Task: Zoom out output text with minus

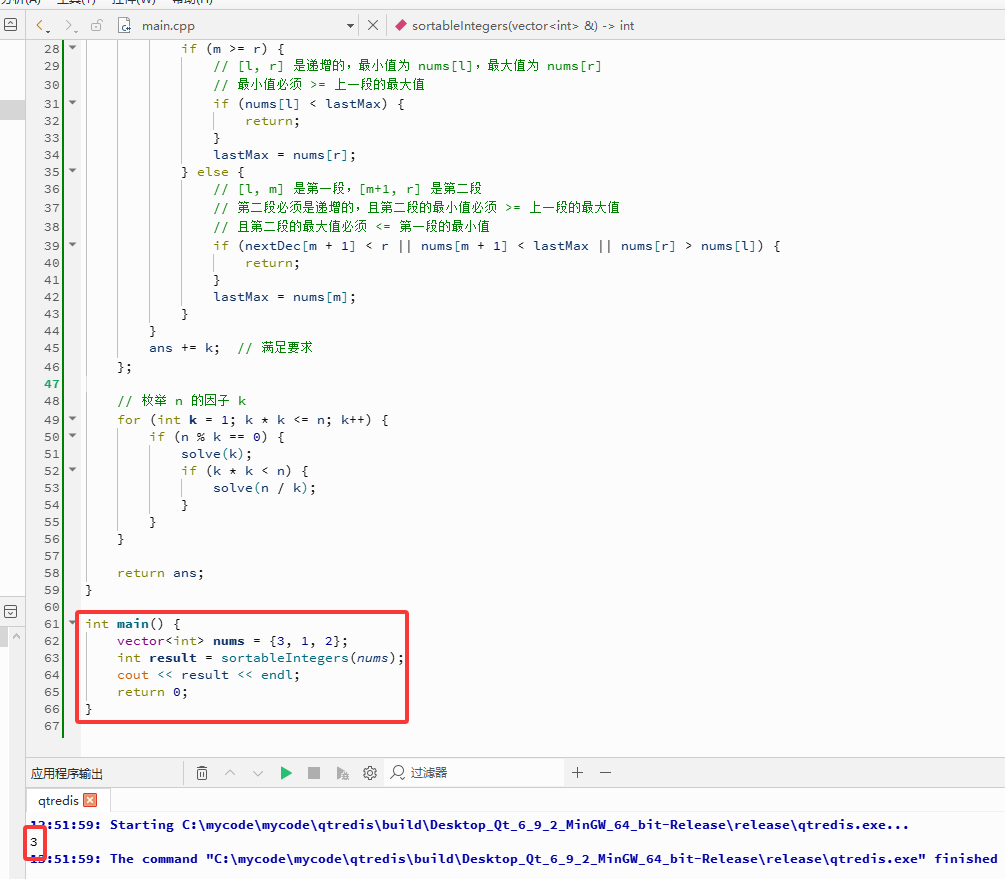Action: 605,773
